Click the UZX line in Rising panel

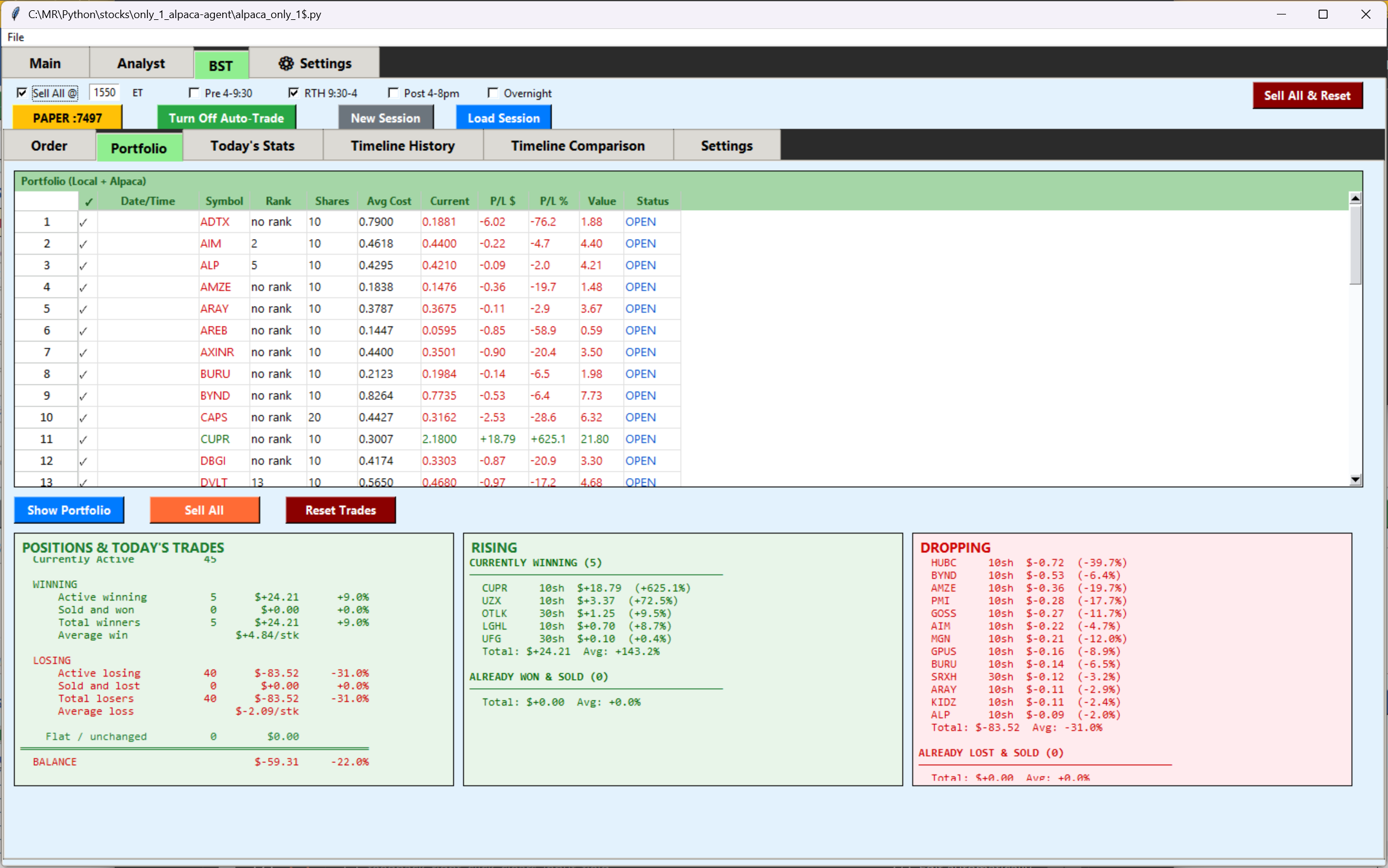click(x=580, y=601)
